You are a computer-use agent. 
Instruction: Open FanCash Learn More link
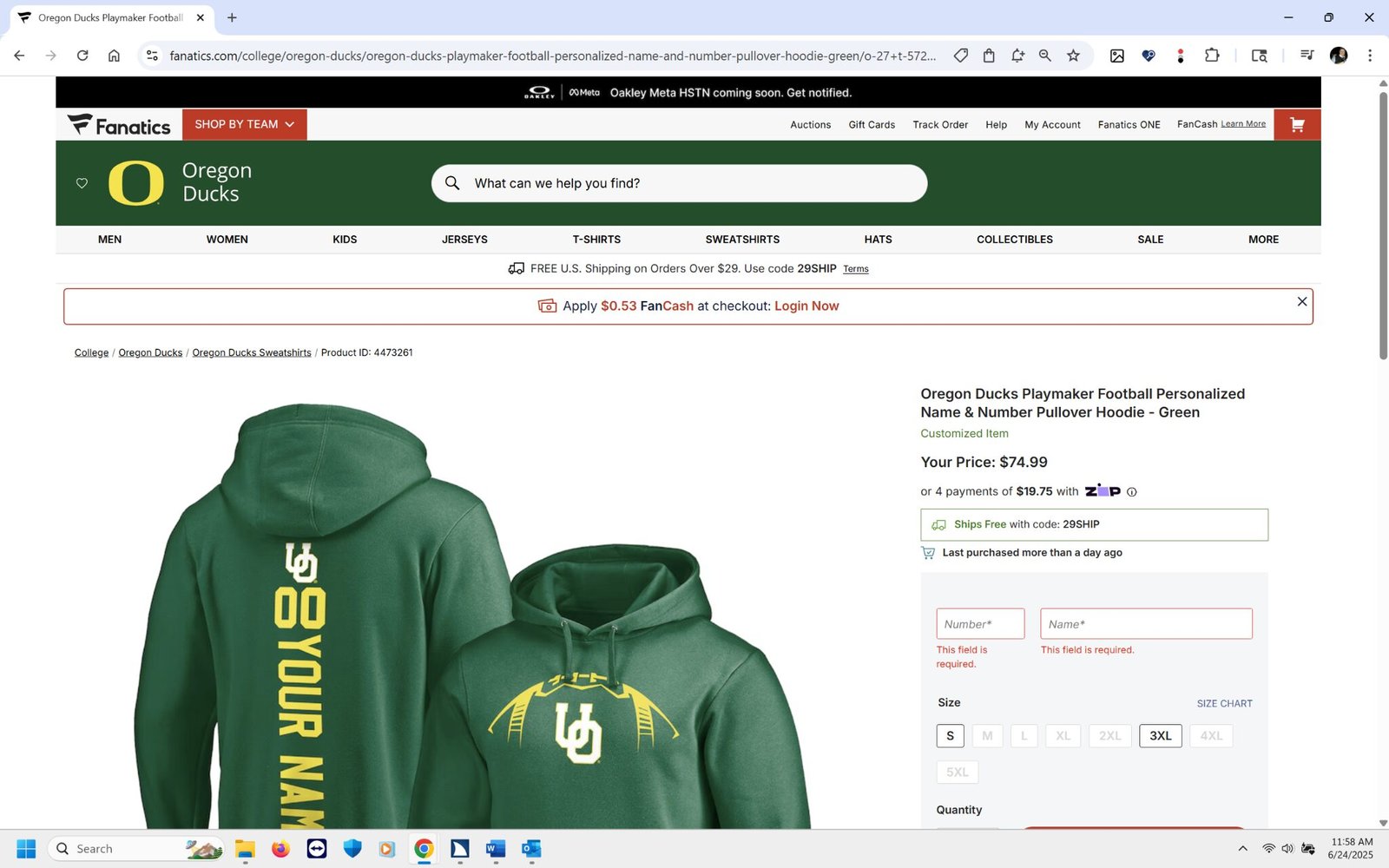coord(1243,124)
